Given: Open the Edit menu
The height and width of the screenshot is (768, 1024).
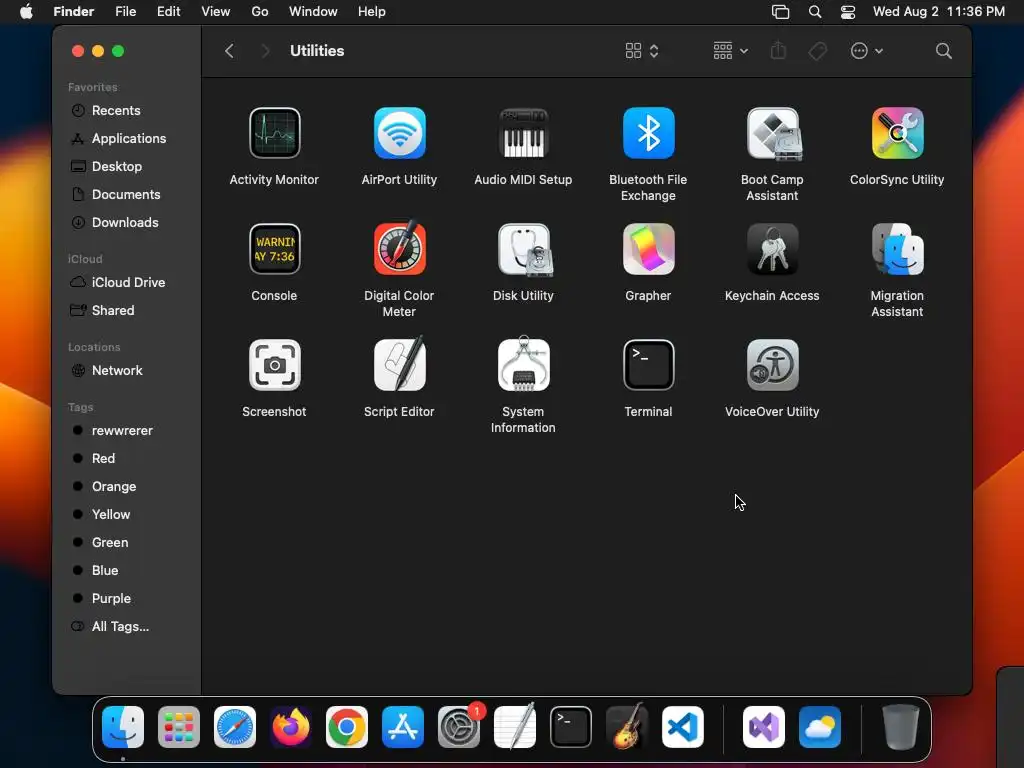Looking at the screenshot, I should (x=168, y=12).
